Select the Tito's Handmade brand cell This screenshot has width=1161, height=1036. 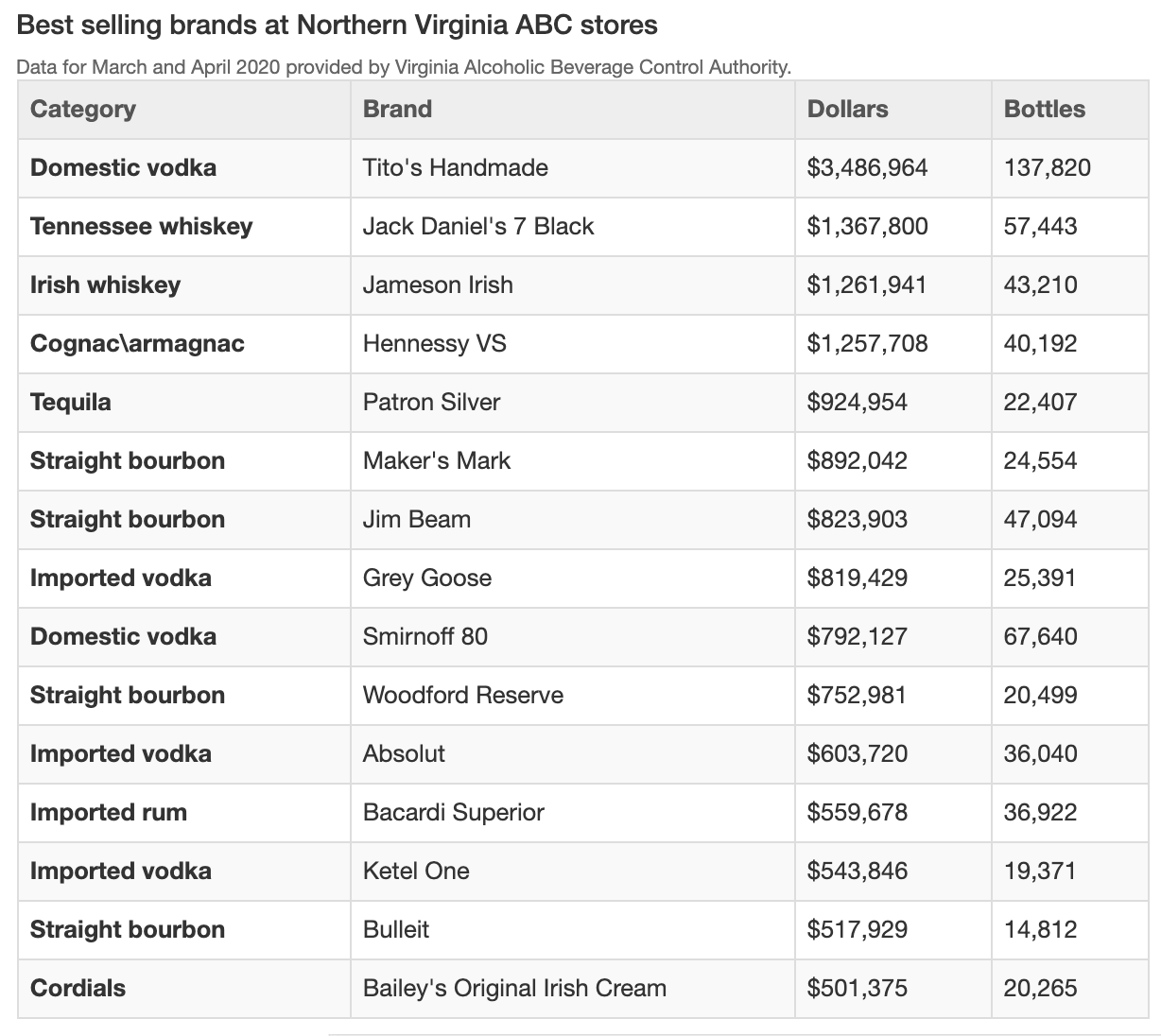(455, 168)
